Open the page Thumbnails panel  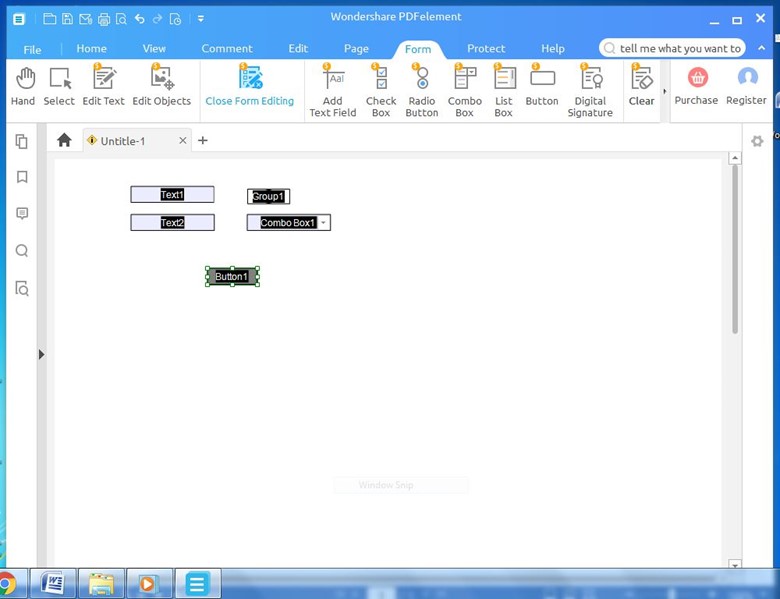pyautogui.click(x=22, y=141)
